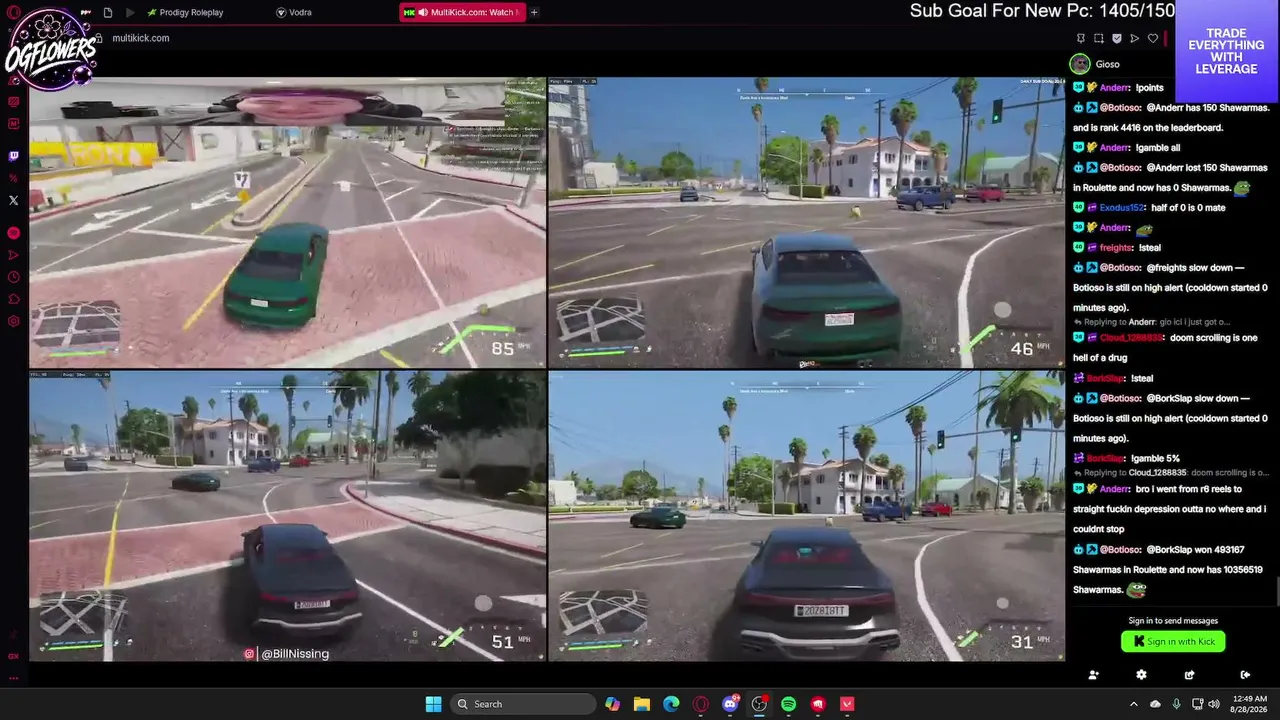Launch Copilot from the taskbar
Viewport: 1280px width, 720px height.
(612, 704)
